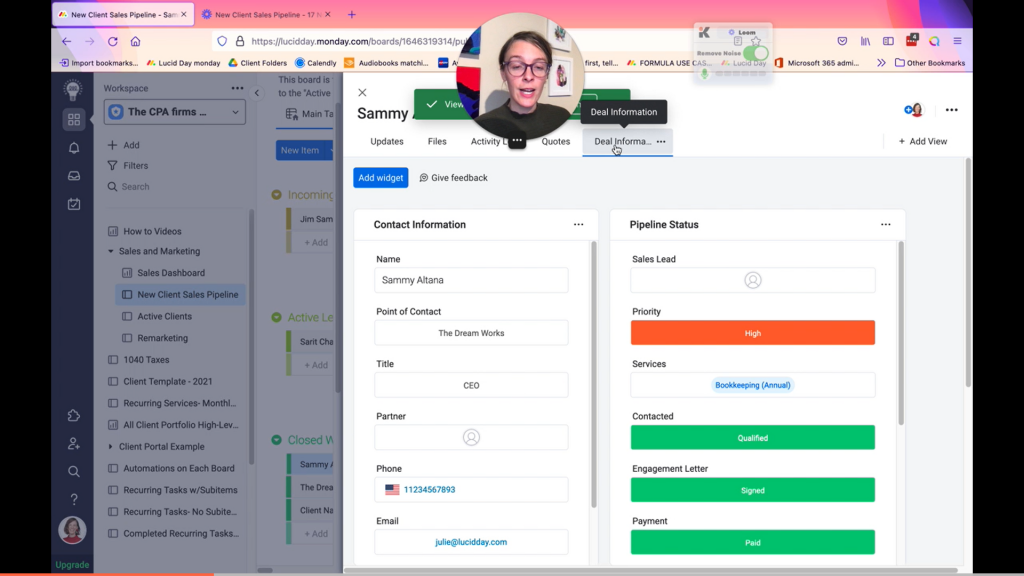Viewport: 1024px width, 576px height.
Task: Switch to the second New Client Sales Pipeline browser tab
Action: pos(266,14)
